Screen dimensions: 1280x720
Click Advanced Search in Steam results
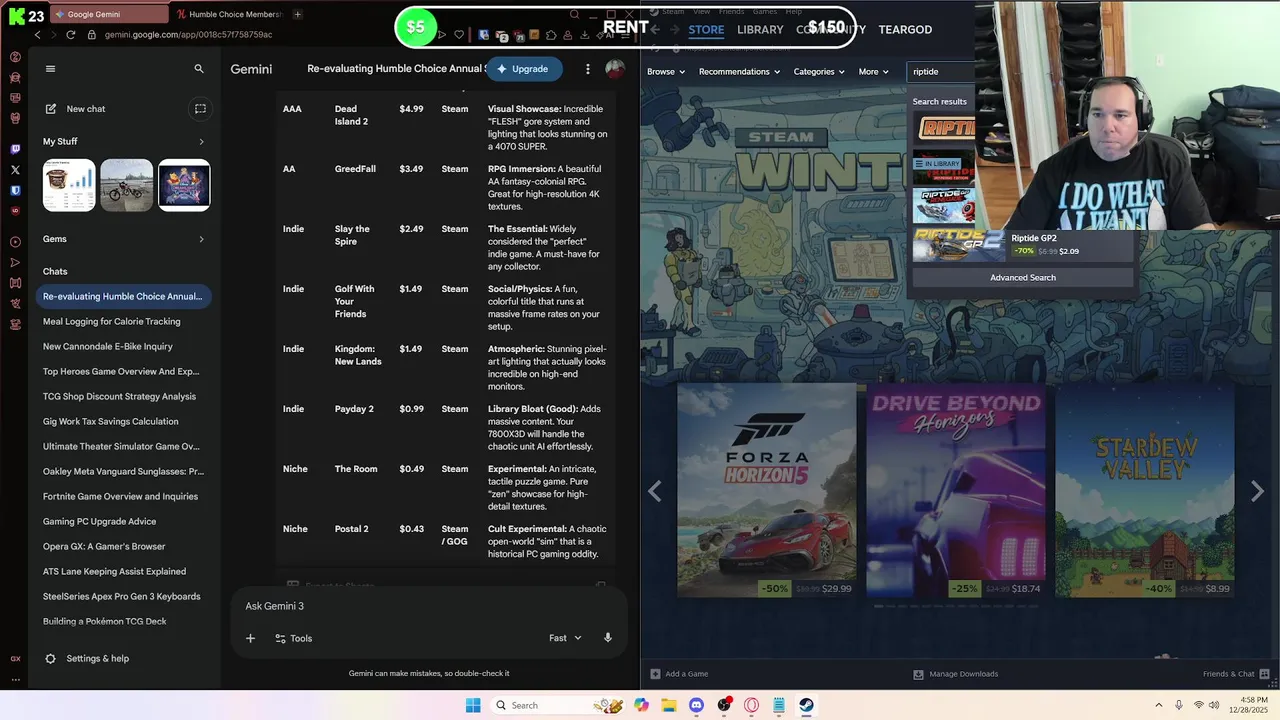click(1023, 277)
